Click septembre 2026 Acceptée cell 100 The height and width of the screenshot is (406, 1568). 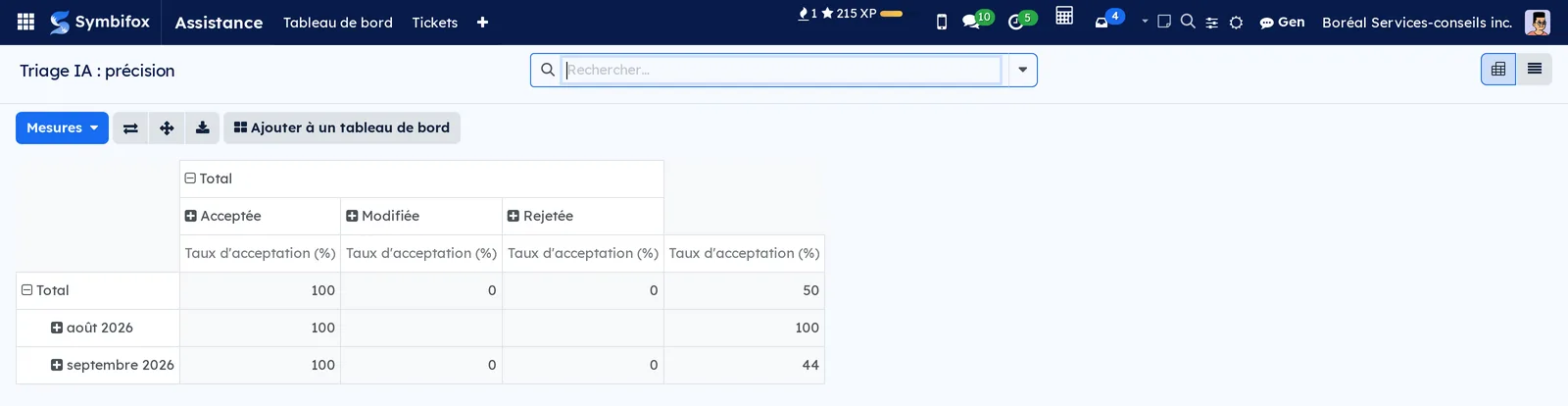coord(260,365)
